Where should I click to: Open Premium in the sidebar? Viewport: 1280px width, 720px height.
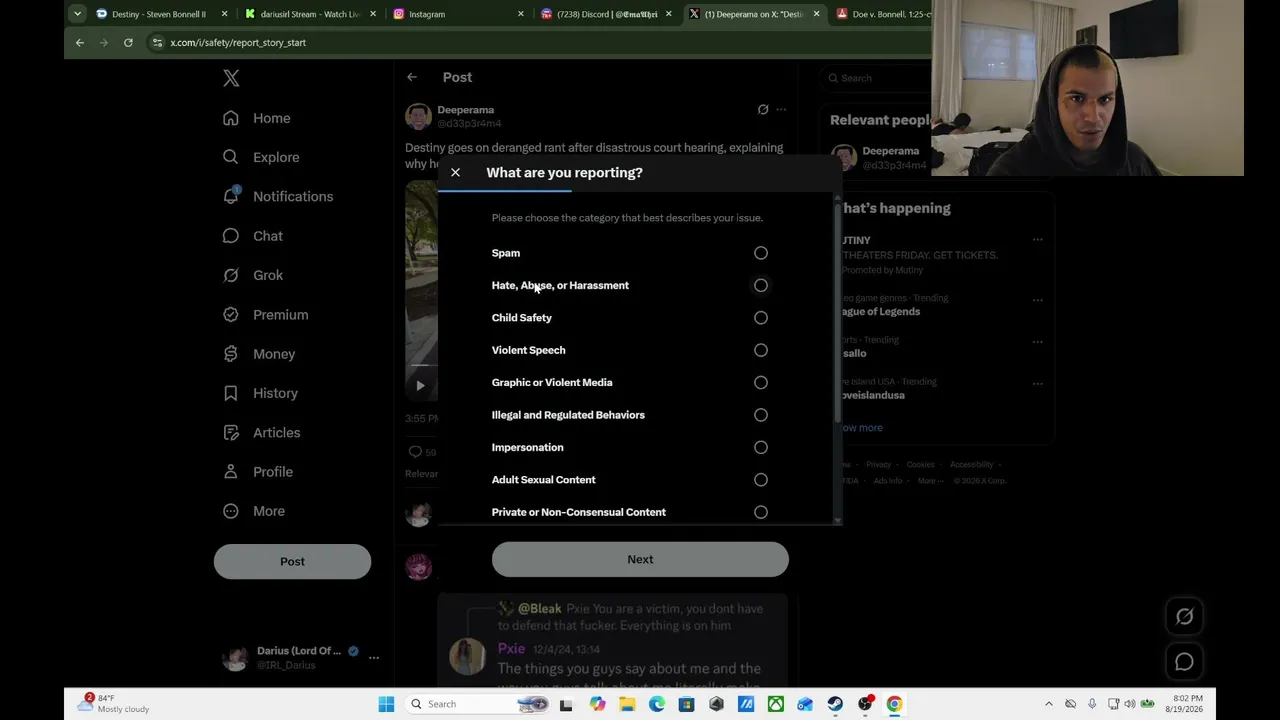(265, 315)
